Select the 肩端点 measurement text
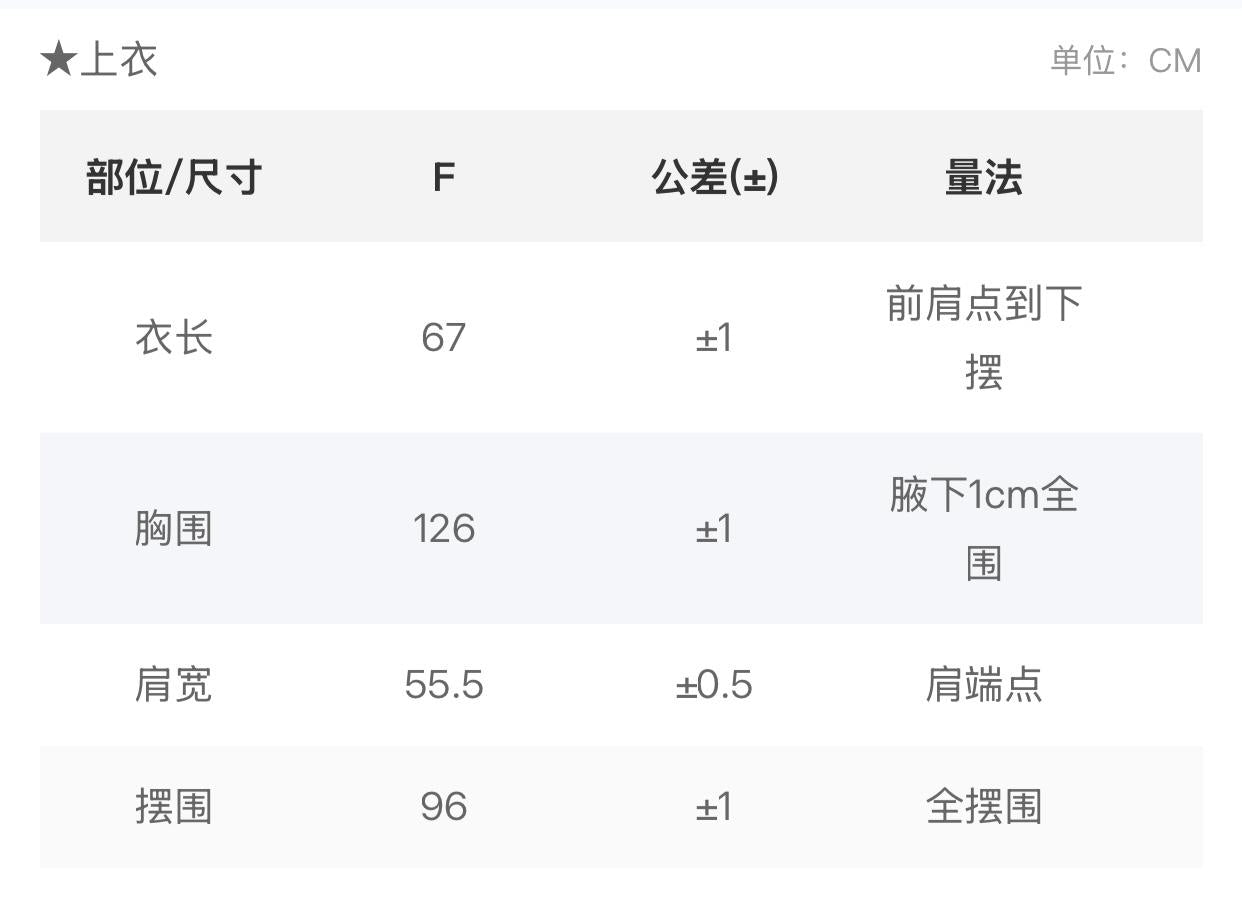The width and height of the screenshot is (1242, 910). [983, 685]
